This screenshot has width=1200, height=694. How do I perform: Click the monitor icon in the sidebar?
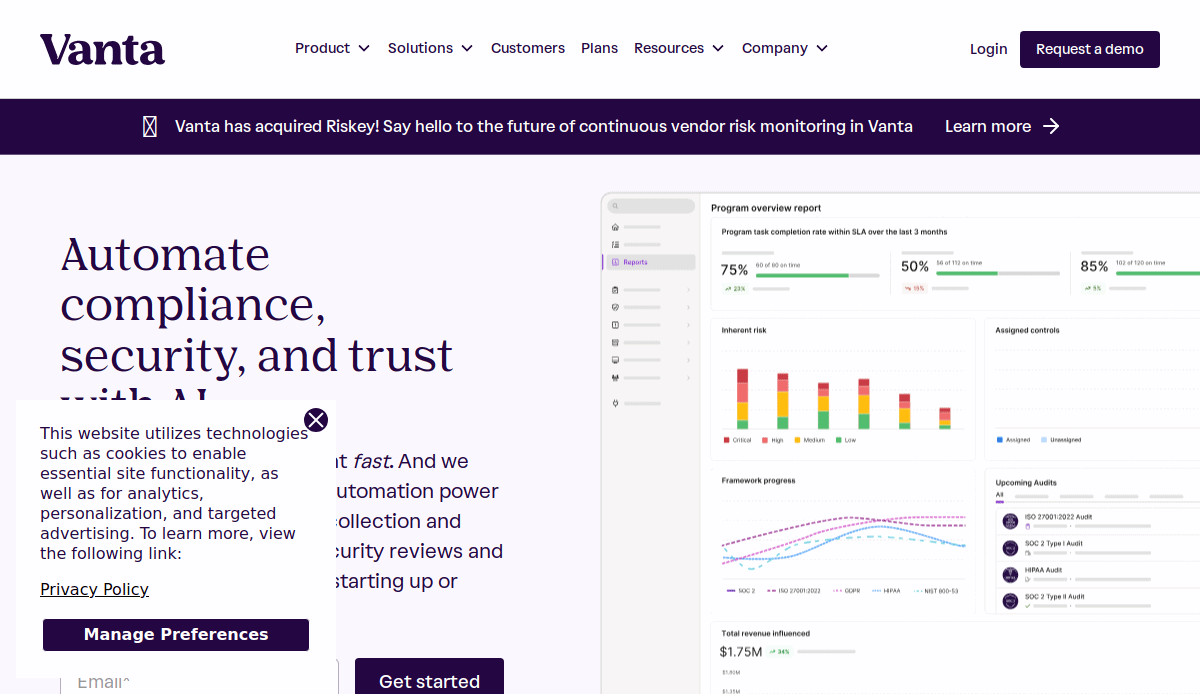click(614, 359)
